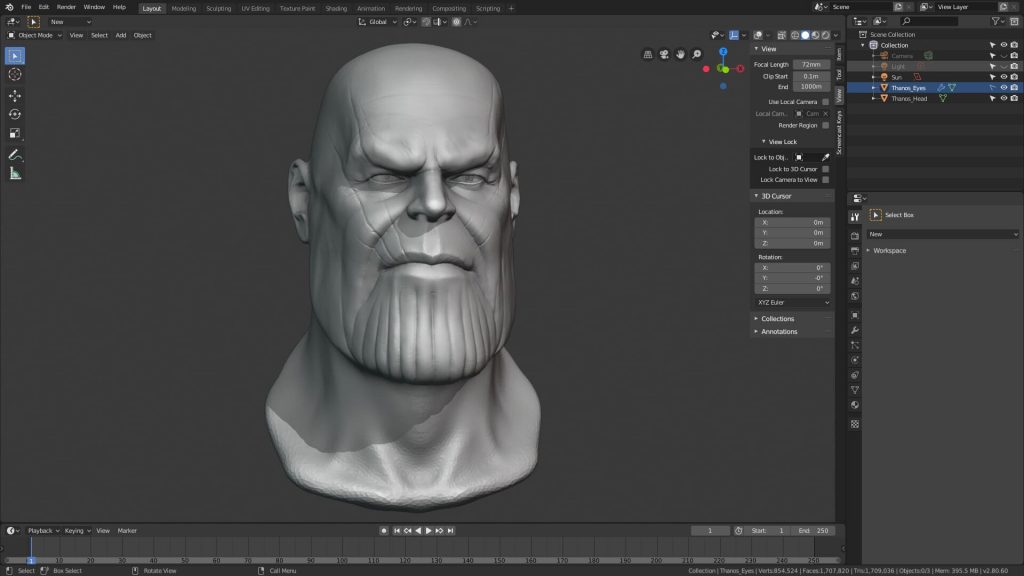Click the pan hand icon in viewport

click(680, 54)
